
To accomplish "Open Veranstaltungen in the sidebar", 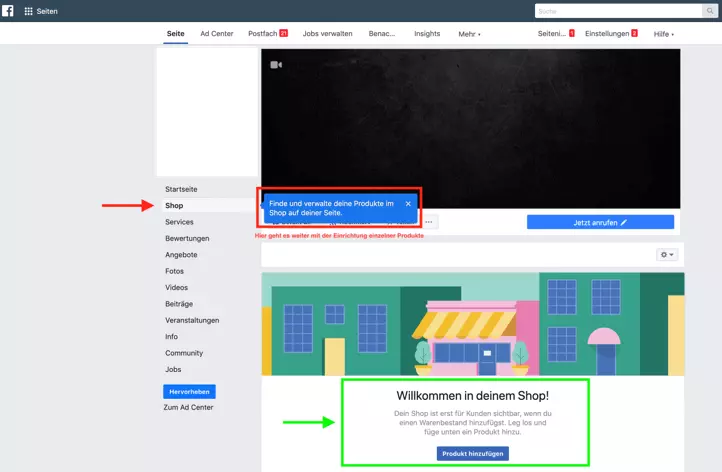I will (192, 320).
